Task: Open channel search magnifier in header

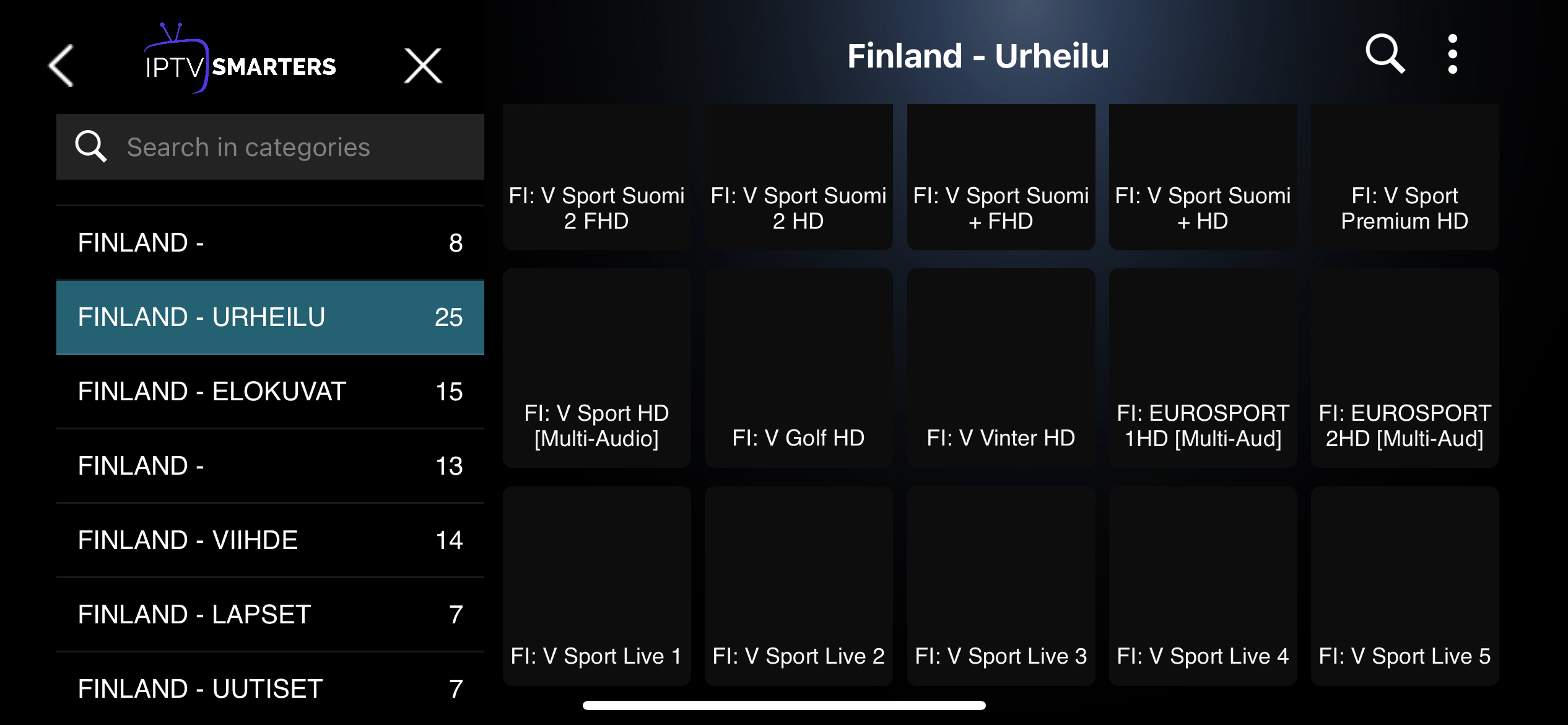Action: point(1385,55)
